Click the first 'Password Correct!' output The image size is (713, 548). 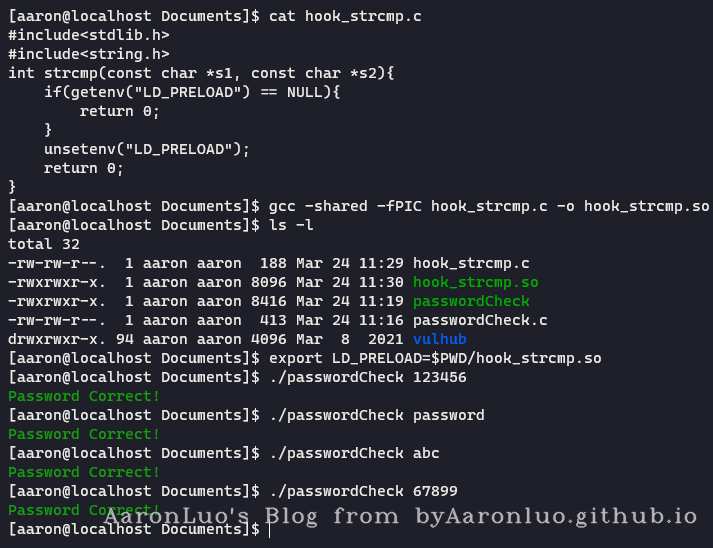[x=84, y=396]
